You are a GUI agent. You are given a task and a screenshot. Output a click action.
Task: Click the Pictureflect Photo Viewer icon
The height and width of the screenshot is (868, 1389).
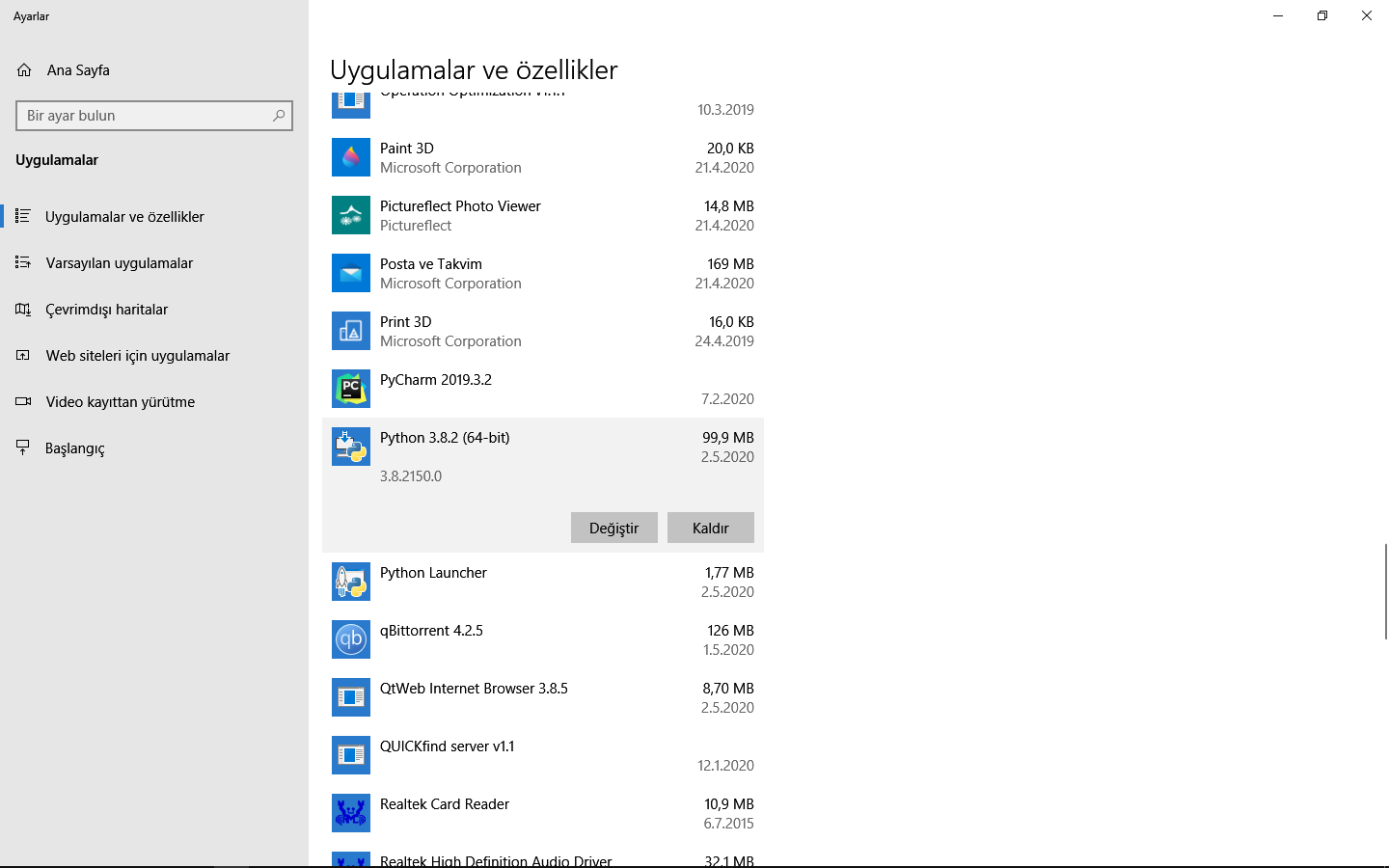point(351,215)
